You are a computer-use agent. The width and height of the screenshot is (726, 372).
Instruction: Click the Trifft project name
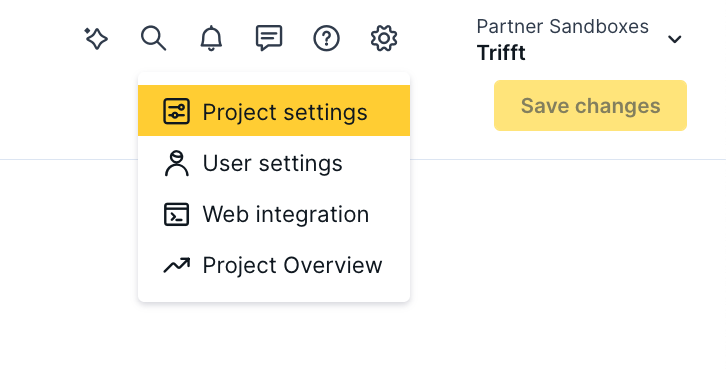(x=501, y=52)
